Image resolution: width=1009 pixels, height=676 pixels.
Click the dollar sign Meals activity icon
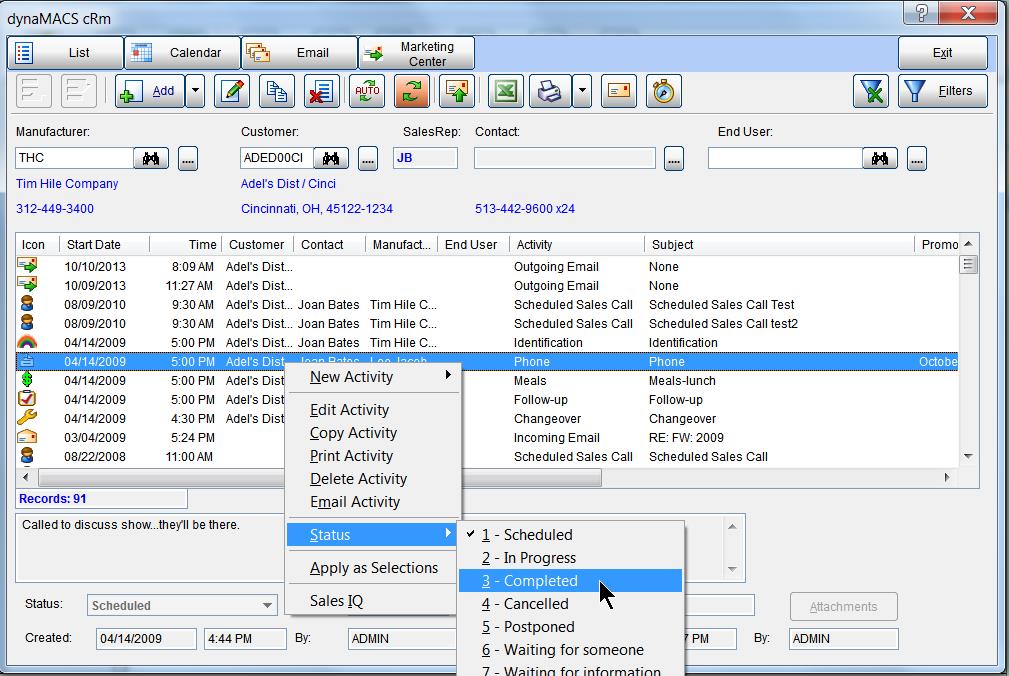click(27, 379)
